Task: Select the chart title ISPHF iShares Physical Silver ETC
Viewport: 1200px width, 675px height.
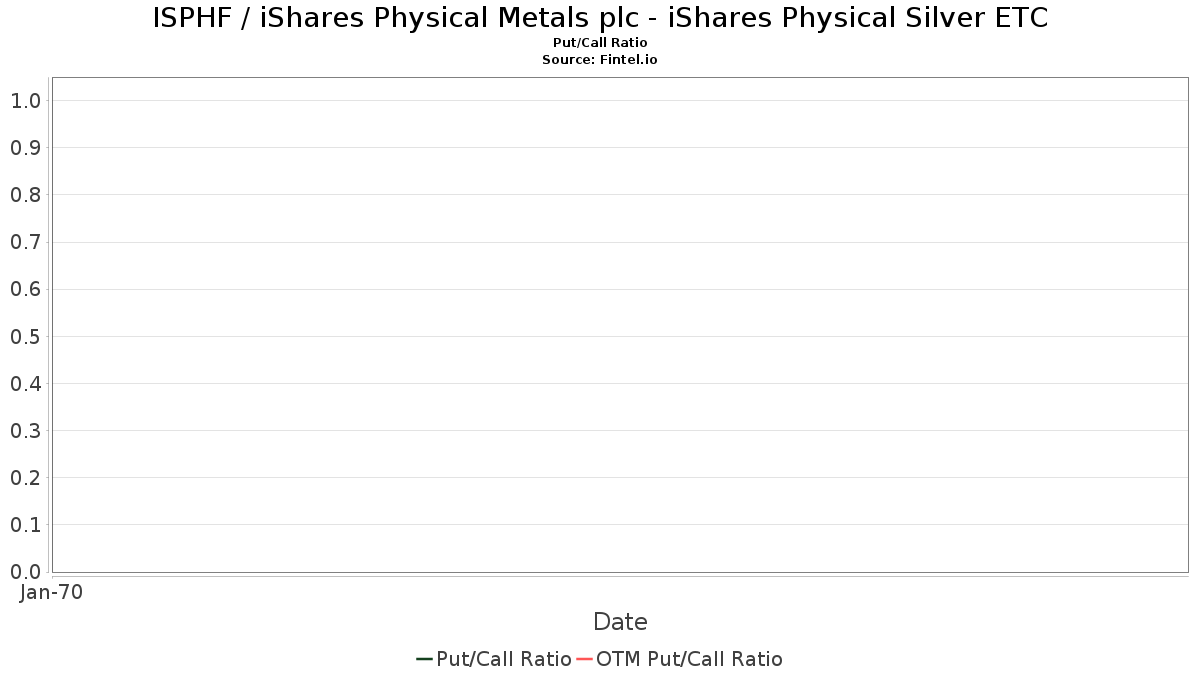Action: (600, 18)
